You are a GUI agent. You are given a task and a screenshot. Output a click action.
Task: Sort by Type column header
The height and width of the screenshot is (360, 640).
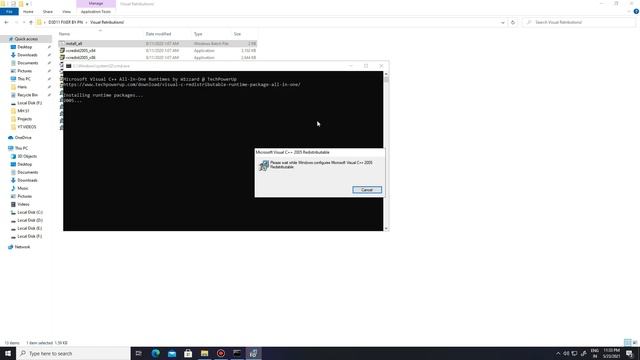coord(198,34)
